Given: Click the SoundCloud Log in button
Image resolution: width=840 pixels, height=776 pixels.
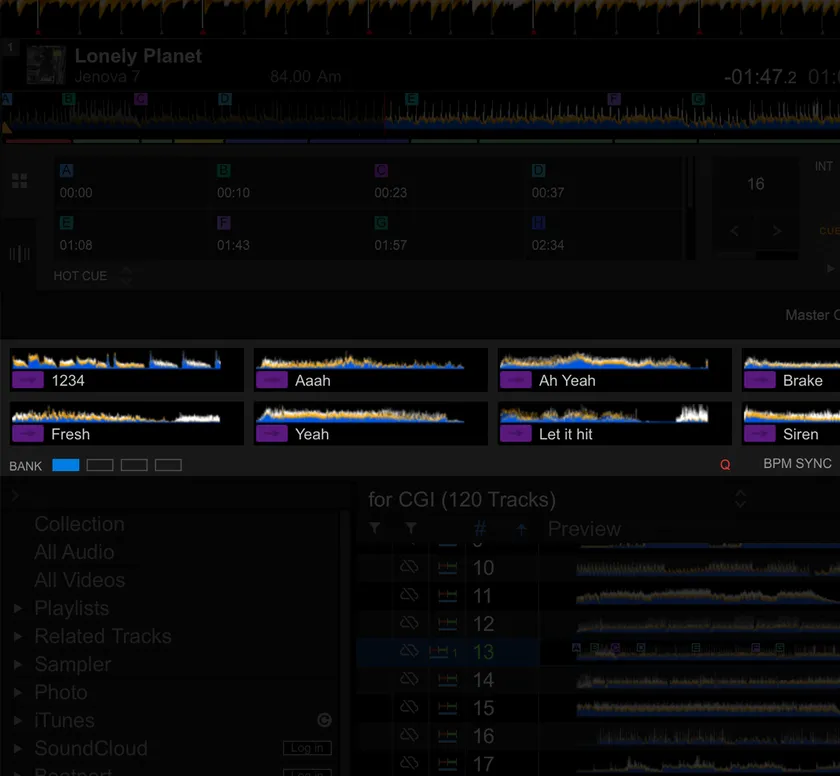Looking at the screenshot, I should pyautogui.click(x=306, y=748).
